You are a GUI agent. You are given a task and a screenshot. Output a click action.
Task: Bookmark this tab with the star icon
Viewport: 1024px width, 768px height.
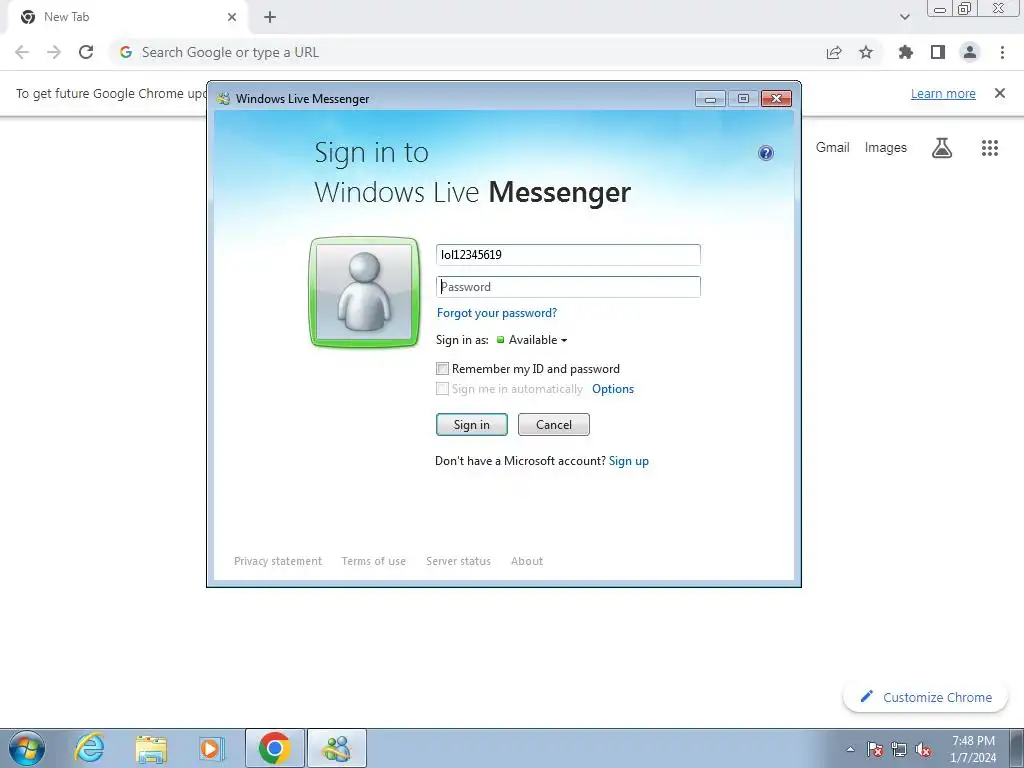866,52
